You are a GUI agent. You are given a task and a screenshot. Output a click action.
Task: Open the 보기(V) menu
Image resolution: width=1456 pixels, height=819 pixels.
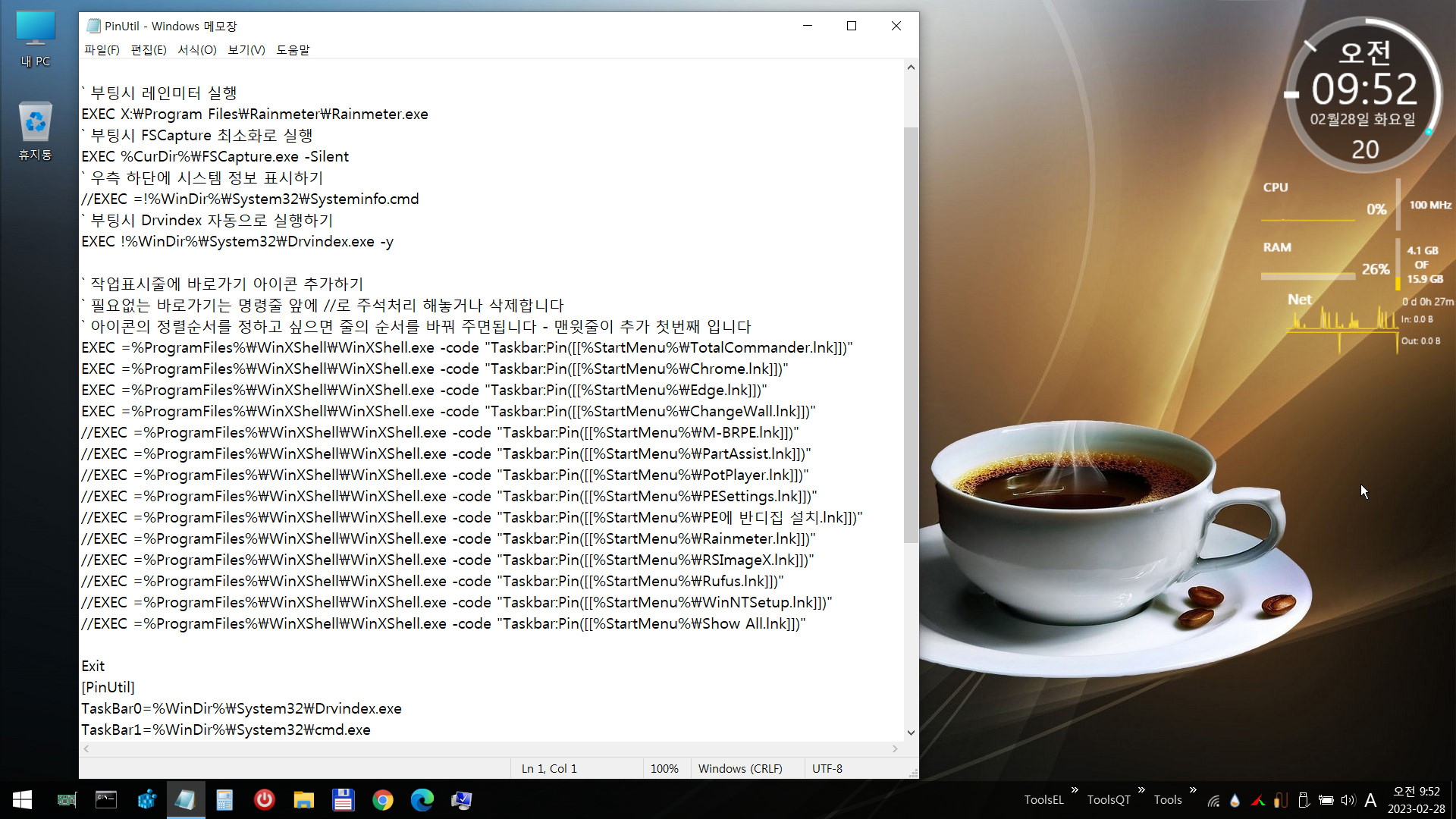click(x=246, y=50)
